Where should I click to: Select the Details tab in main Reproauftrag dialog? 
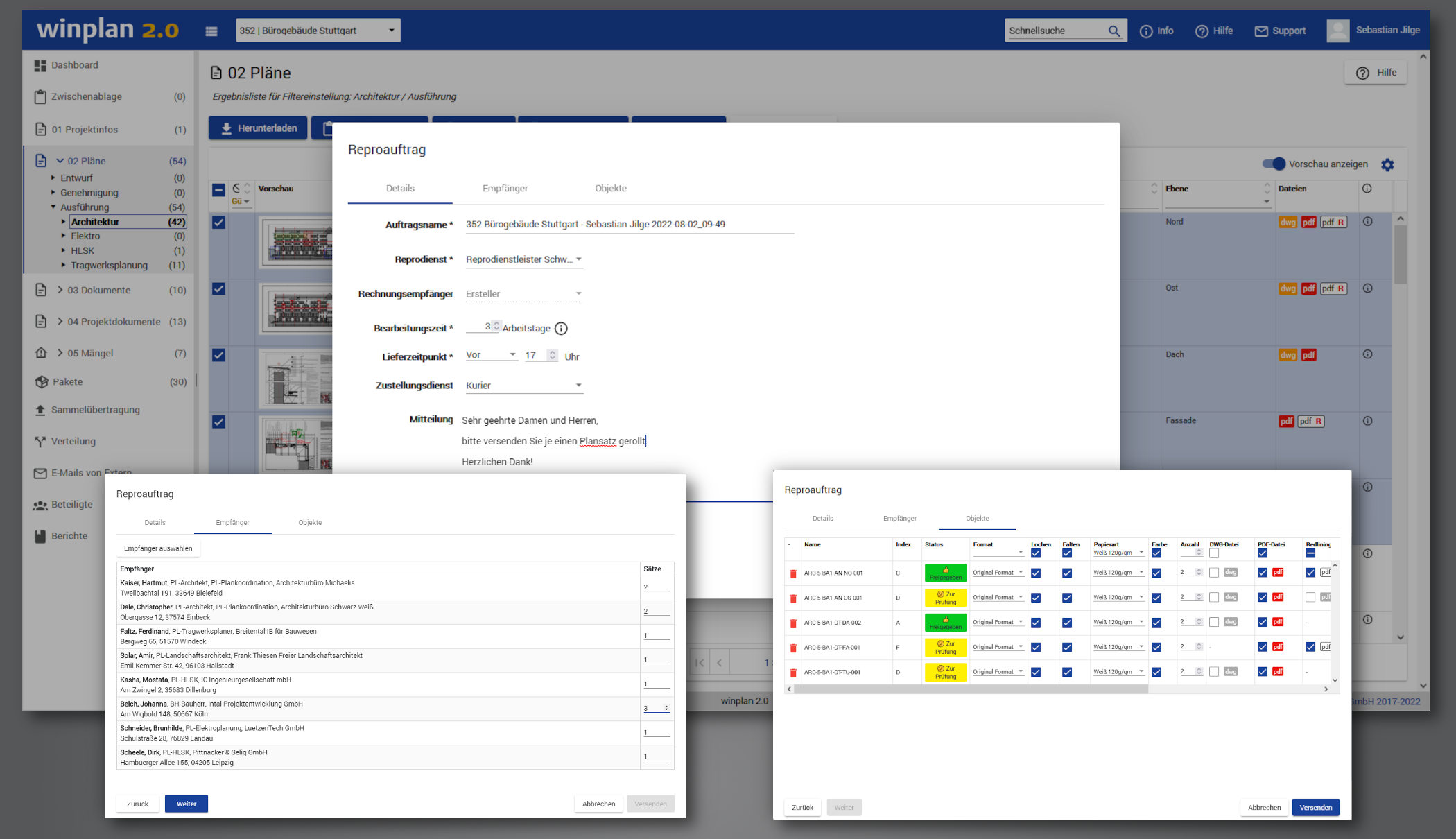[x=400, y=188]
